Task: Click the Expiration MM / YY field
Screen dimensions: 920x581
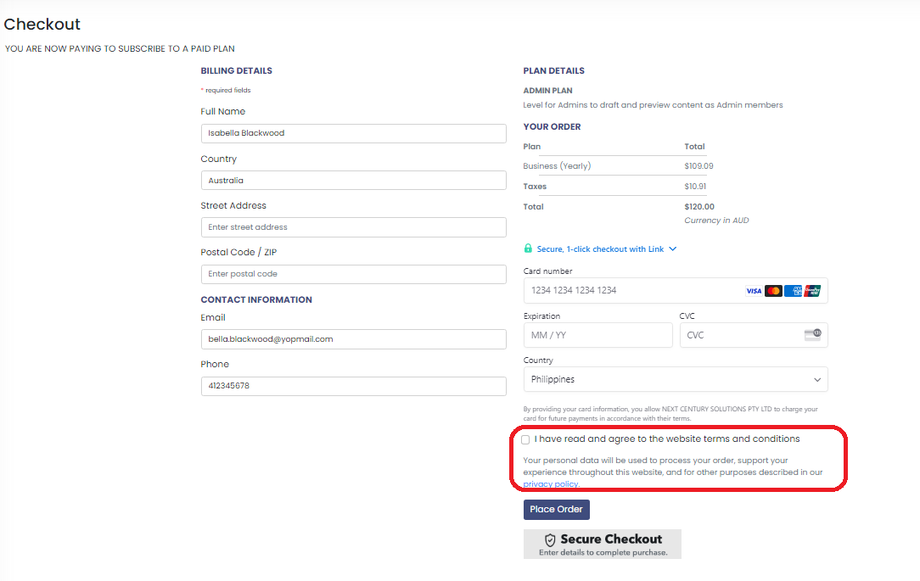Action: tap(597, 335)
